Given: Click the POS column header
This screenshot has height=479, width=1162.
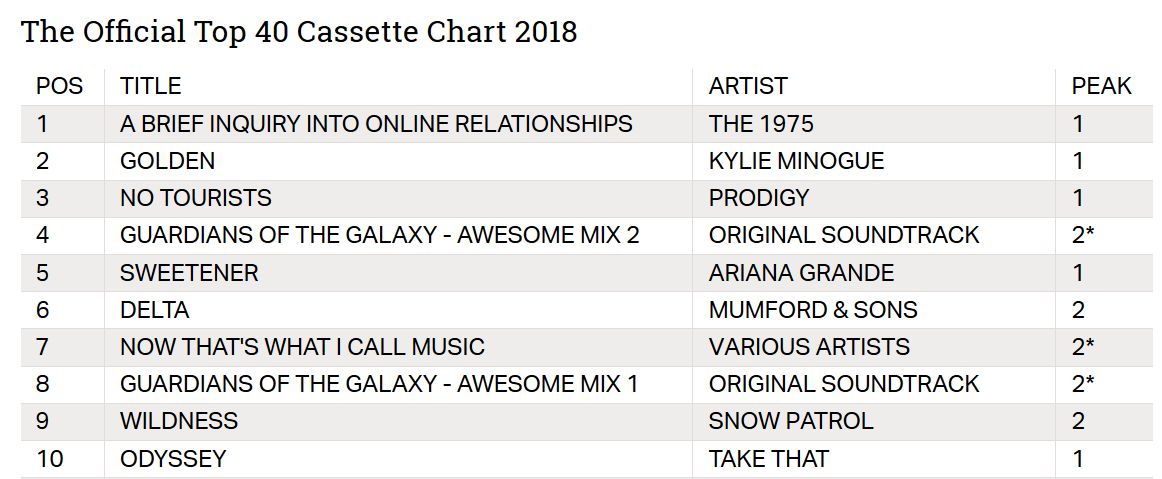Looking at the screenshot, I should [x=60, y=86].
